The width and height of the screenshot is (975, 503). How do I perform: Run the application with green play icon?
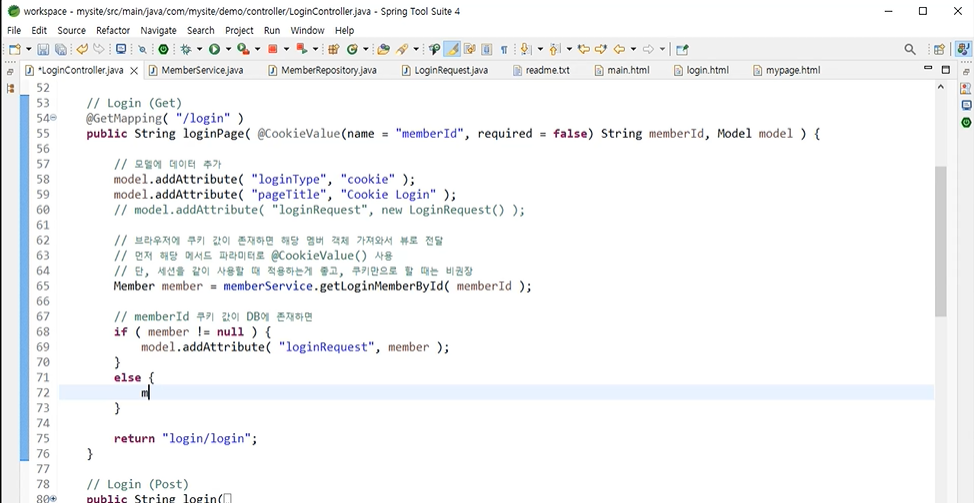click(x=214, y=49)
